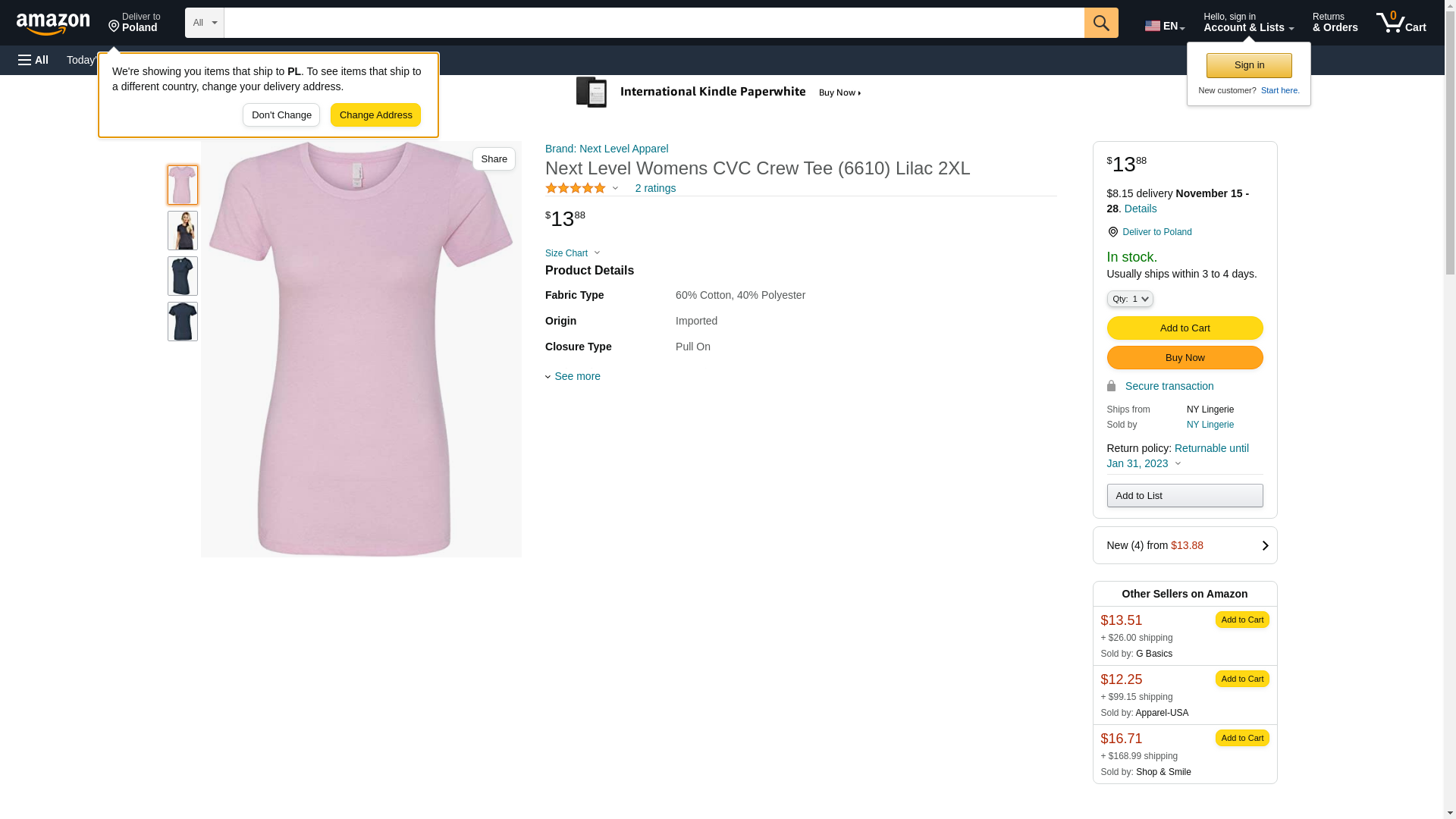This screenshot has width=1456, height=819.
Task: Expand the Size Chart
Action: coord(573,253)
